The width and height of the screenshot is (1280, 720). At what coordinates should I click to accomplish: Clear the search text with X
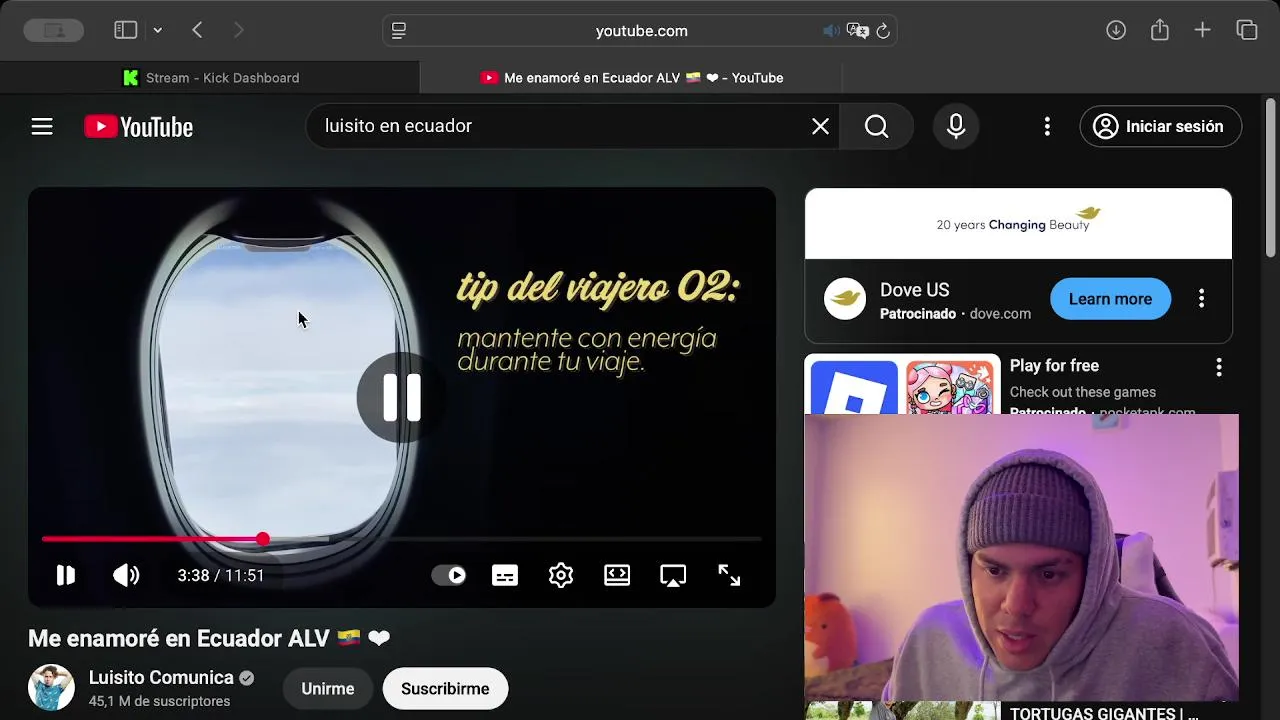820,126
